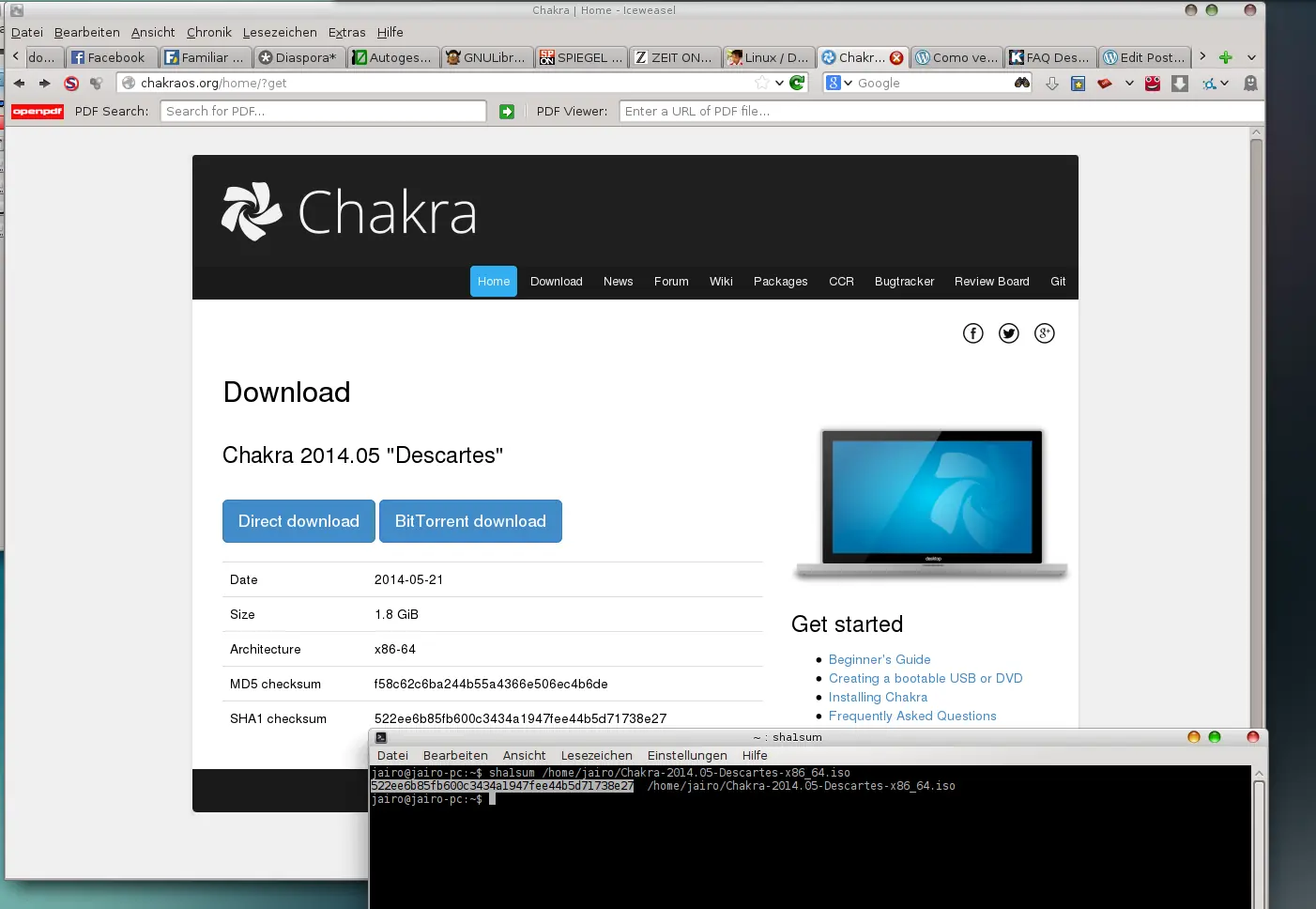Click the date value 2014-05-21
Screen dimensions: 1316x909
coord(408,579)
